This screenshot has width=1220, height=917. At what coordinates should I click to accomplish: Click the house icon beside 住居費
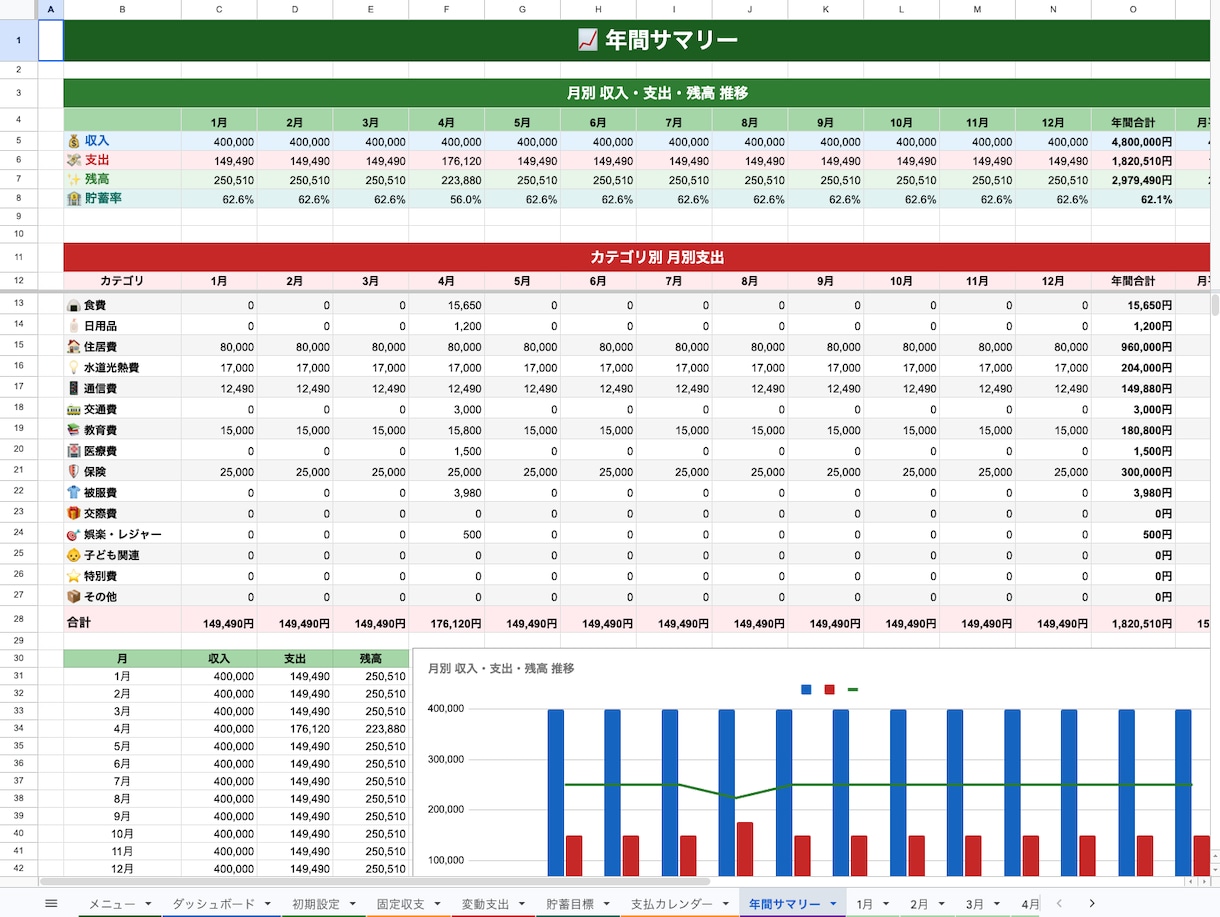[74, 346]
